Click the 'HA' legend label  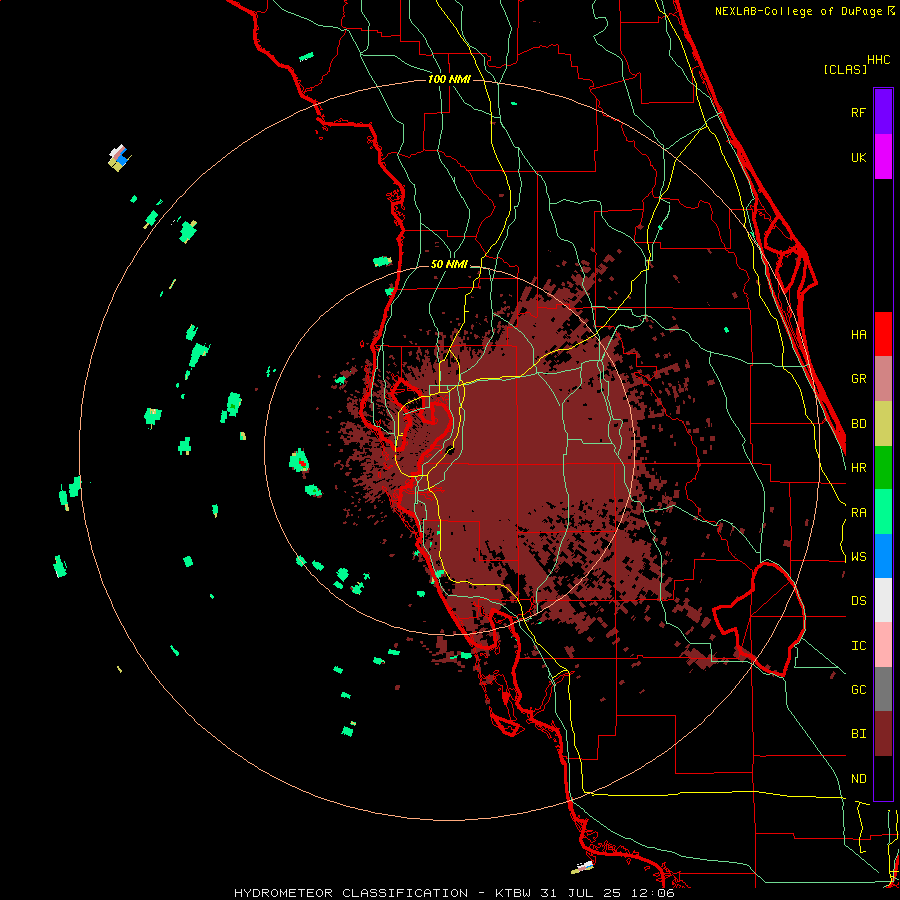858,334
